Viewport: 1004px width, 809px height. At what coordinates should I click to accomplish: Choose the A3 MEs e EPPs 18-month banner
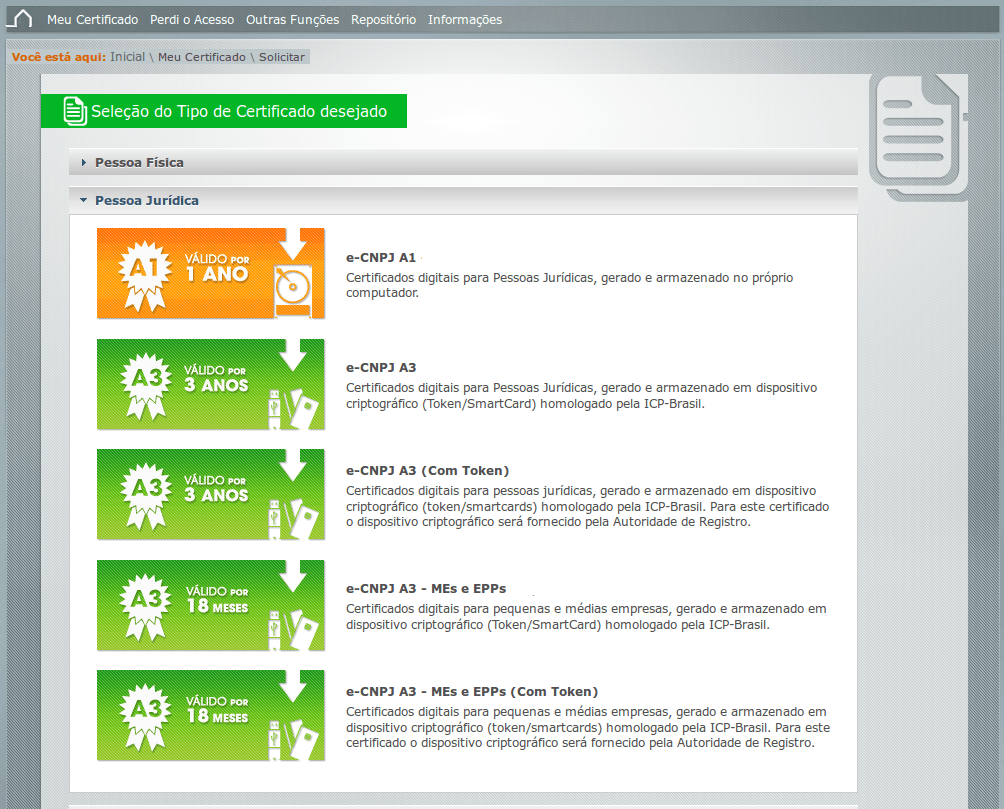pos(211,605)
